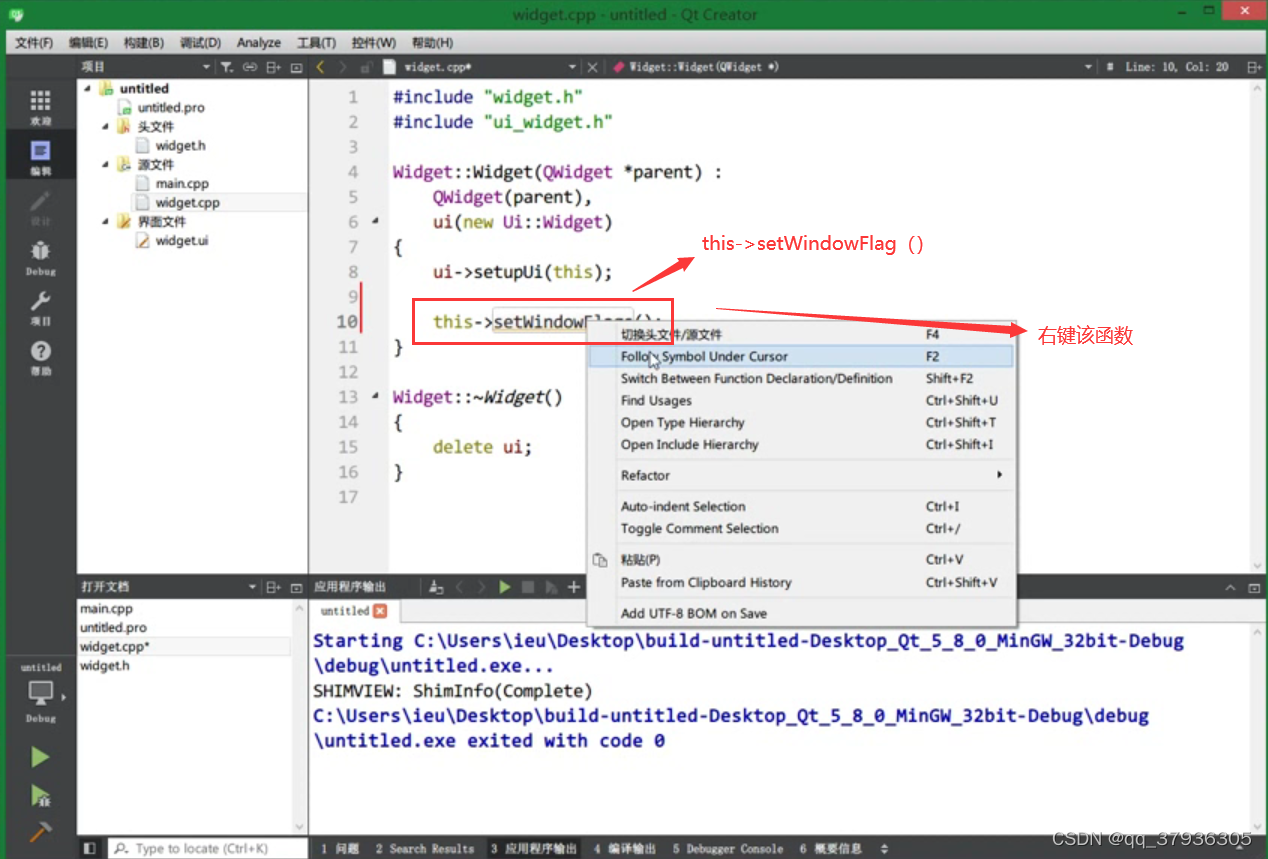Collapse the output pane with caret
1268x859 pixels.
click(x=1230, y=587)
